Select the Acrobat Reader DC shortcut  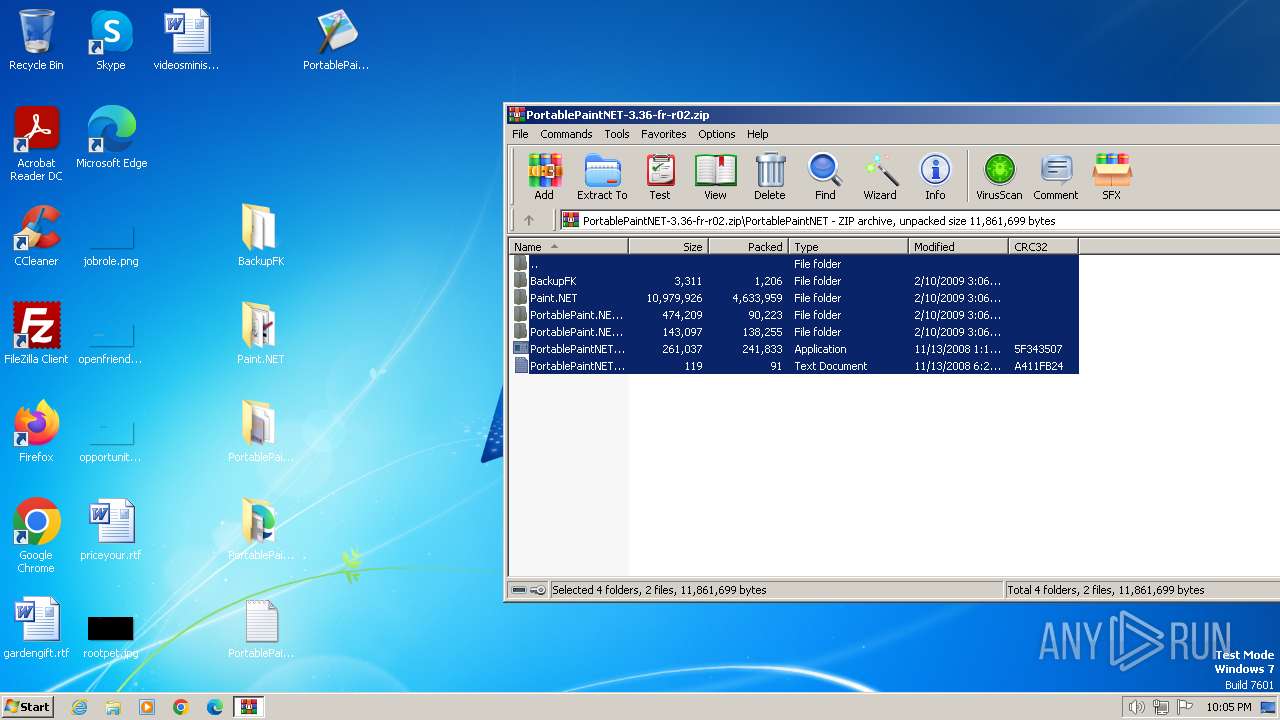click(x=36, y=144)
